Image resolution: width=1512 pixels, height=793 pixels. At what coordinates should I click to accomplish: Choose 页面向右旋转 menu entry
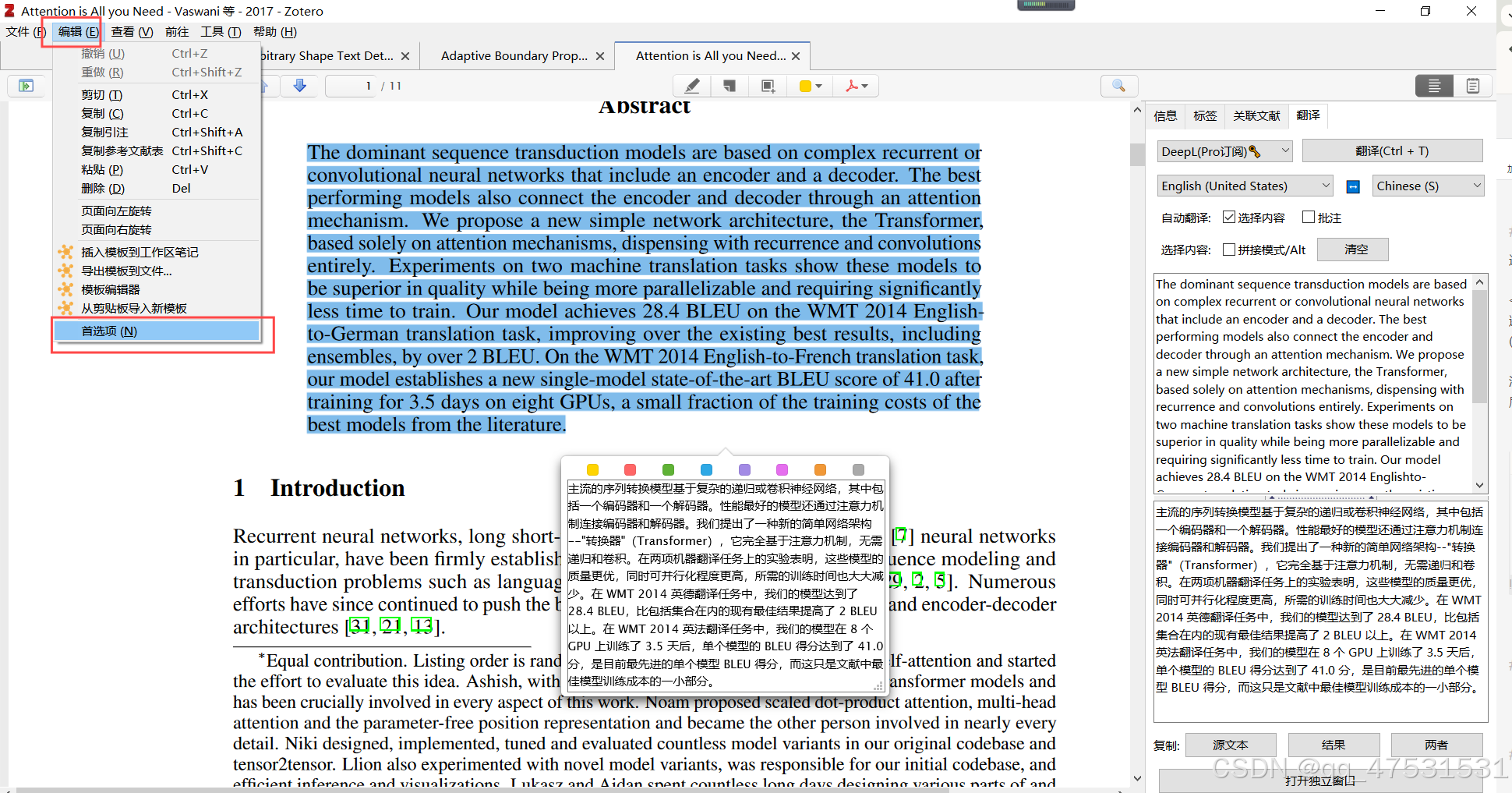(x=157, y=230)
